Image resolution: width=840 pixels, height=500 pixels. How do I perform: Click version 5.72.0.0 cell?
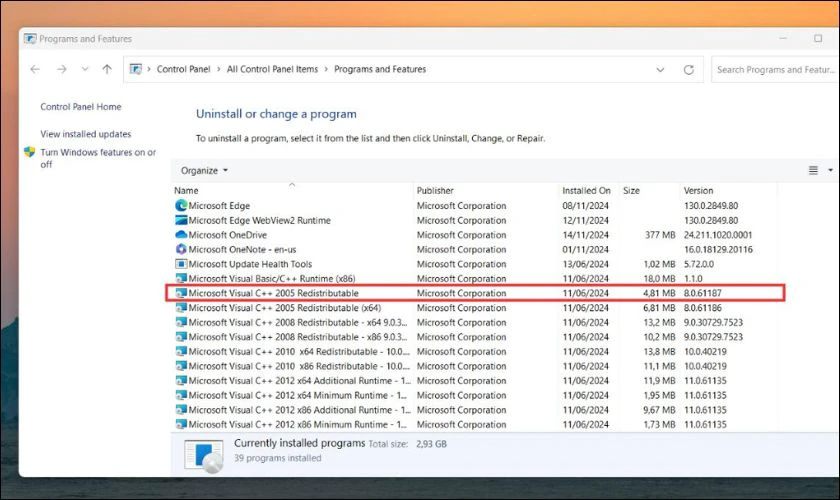[699, 264]
